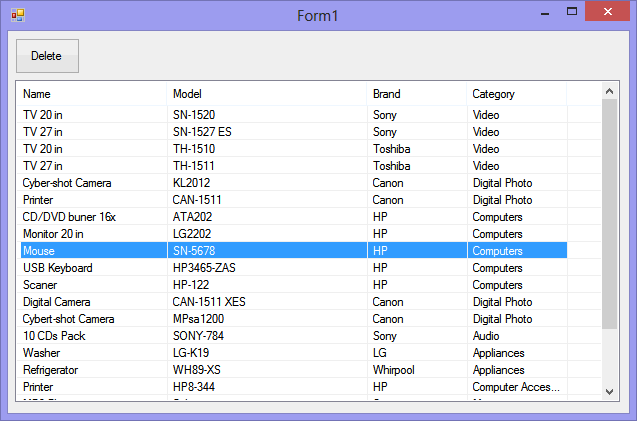Close the Form1 window
The width and height of the screenshot is (637, 421).
tap(607, 11)
